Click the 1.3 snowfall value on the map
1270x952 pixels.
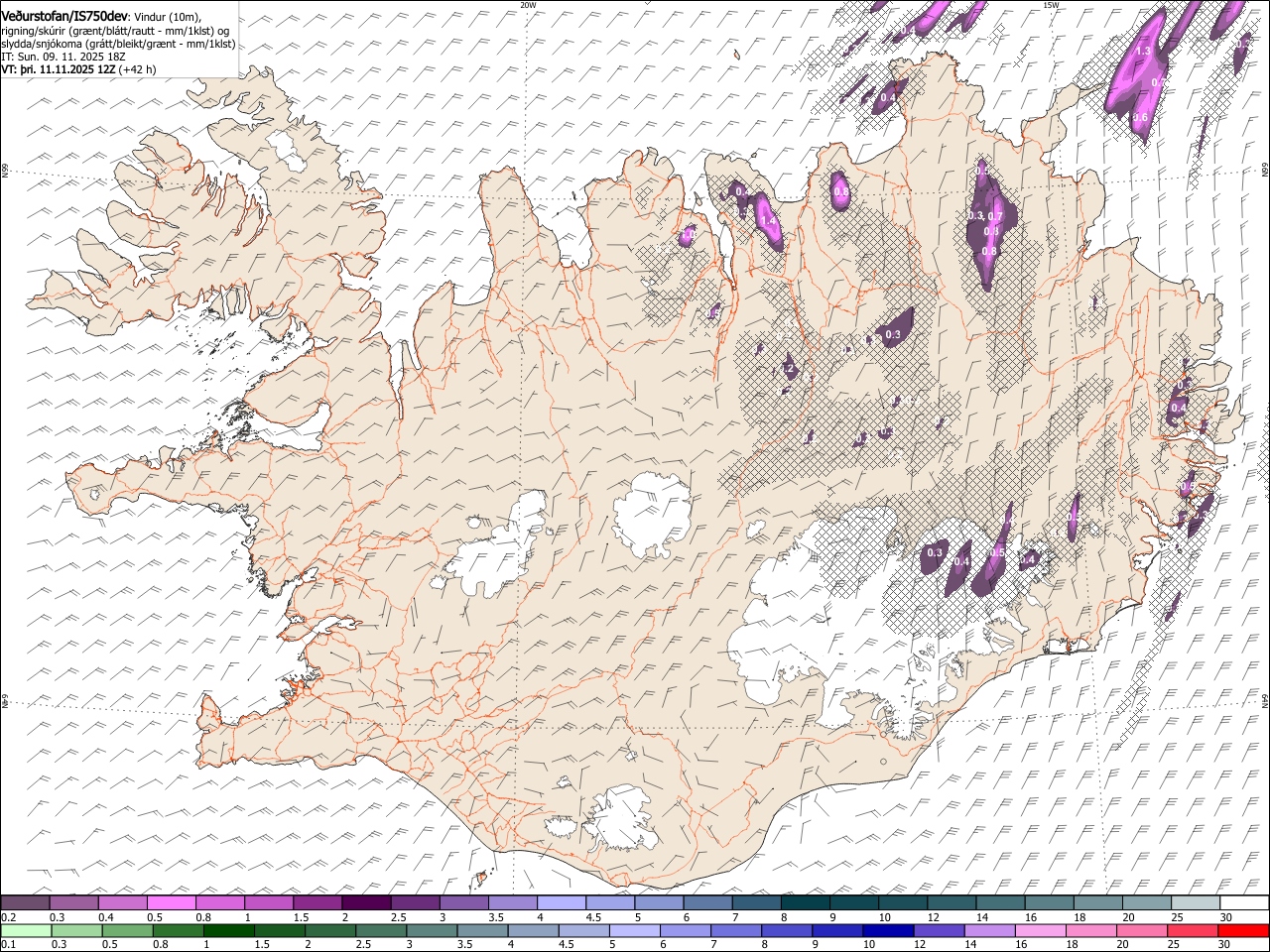(x=1142, y=51)
